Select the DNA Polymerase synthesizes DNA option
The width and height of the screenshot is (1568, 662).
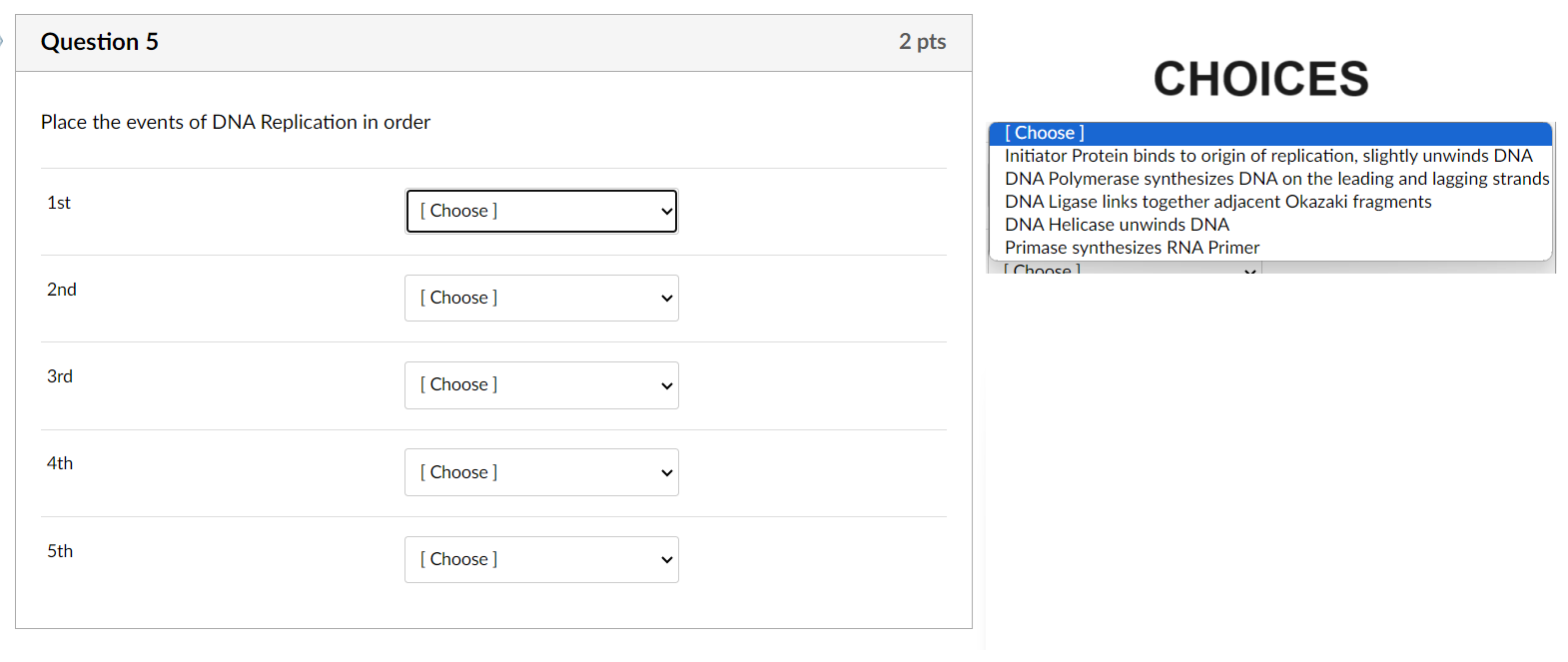tap(1276, 178)
